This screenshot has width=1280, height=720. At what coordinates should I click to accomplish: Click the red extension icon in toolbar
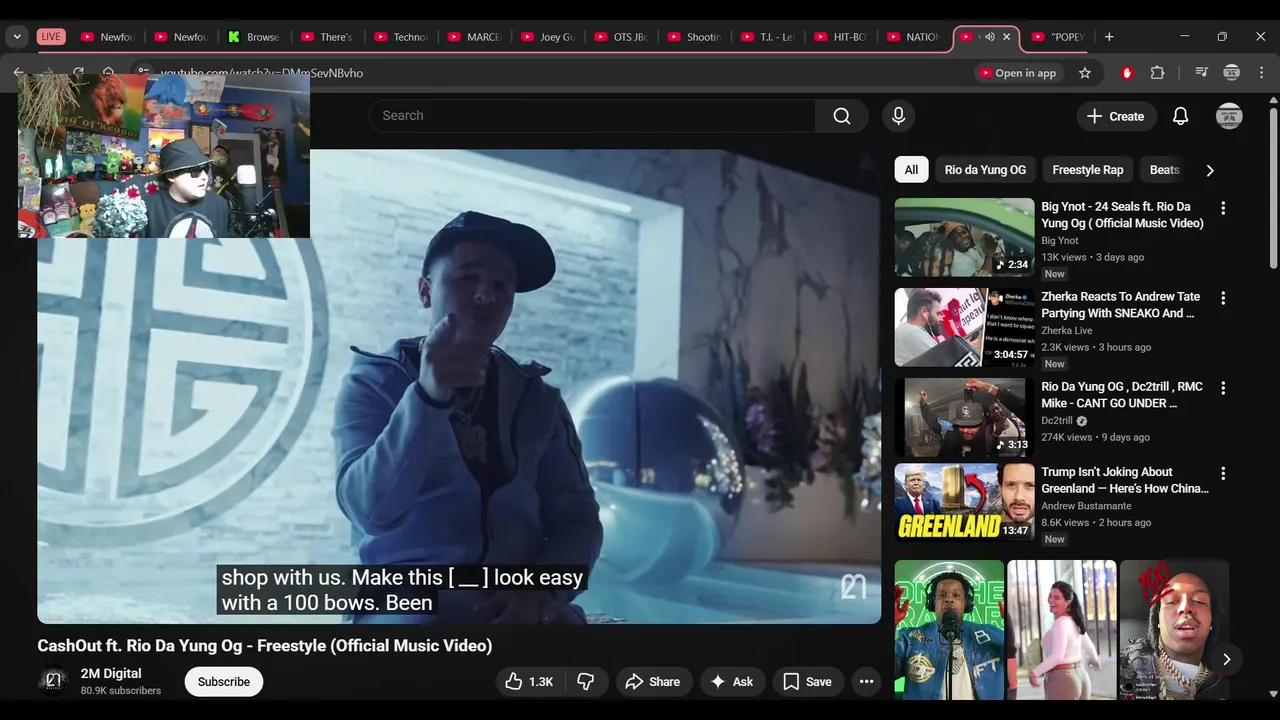click(x=1127, y=73)
